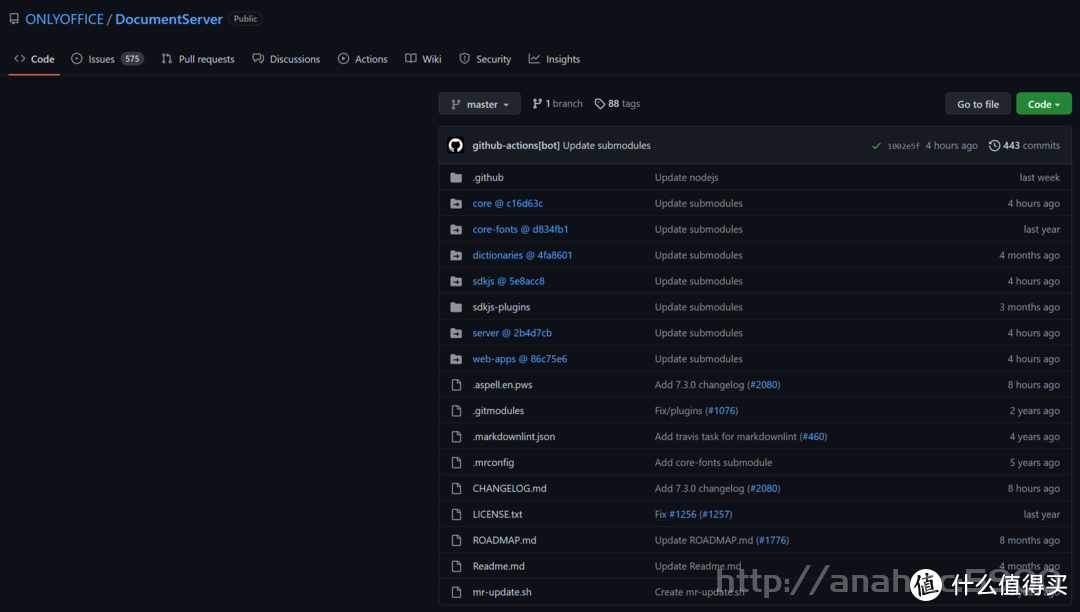Open the master branch dropdown
The height and width of the screenshot is (612, 1080).
coord(479,104)
